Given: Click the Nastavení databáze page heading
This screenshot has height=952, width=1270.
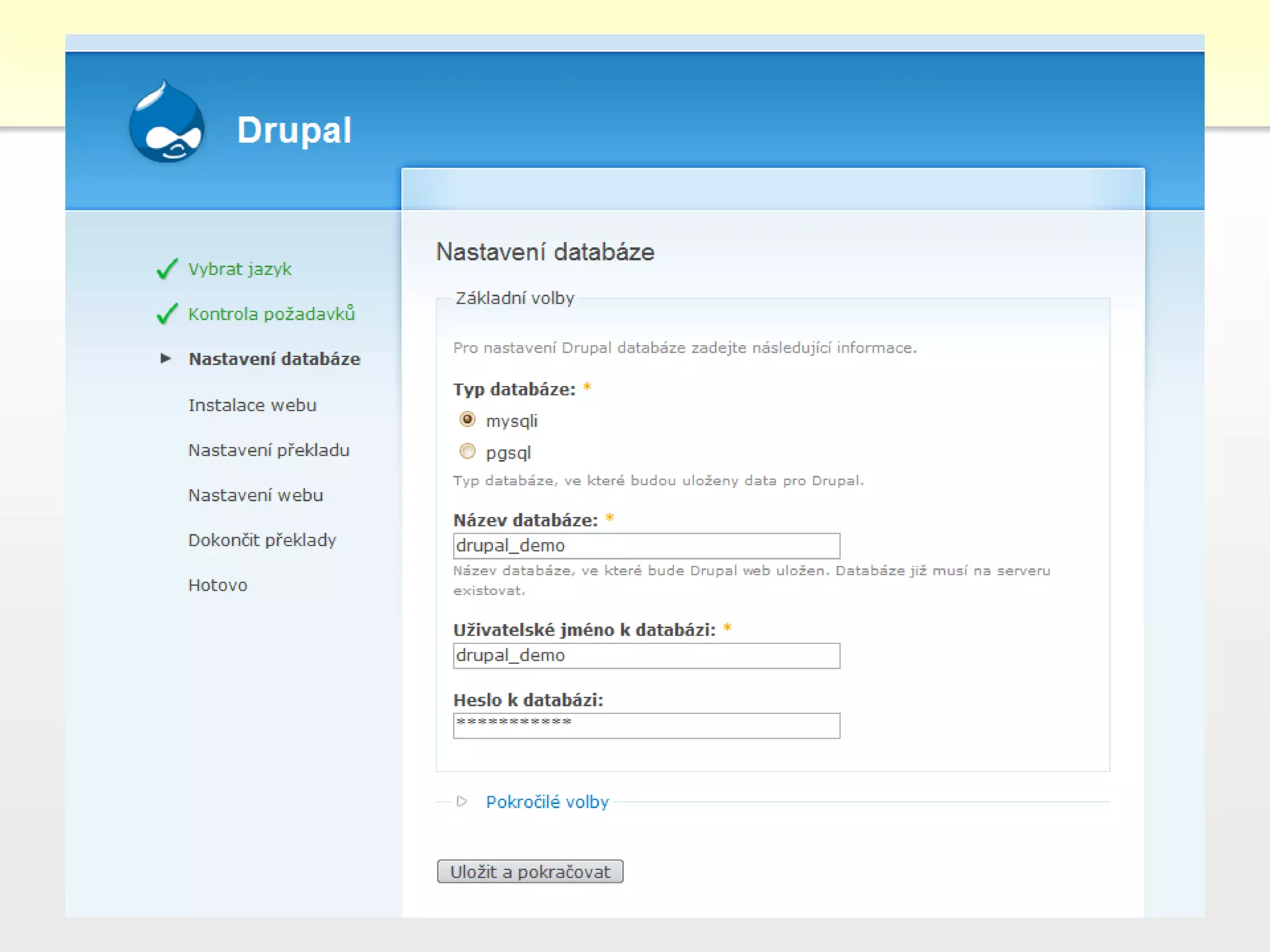Looking at the screenshot, I should click(545, 252).
